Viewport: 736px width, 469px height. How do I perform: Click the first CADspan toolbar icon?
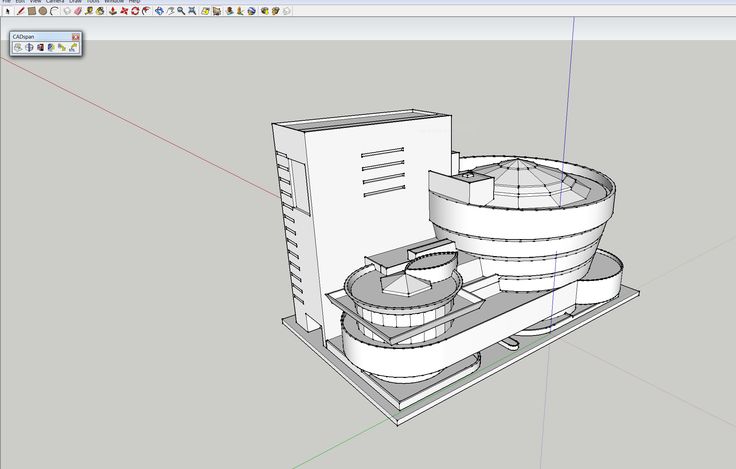[x=17, y=47]
